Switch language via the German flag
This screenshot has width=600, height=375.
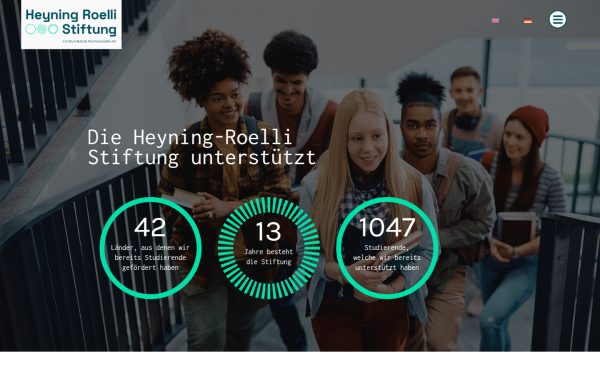pyautogui.click(x=528, y=21)
